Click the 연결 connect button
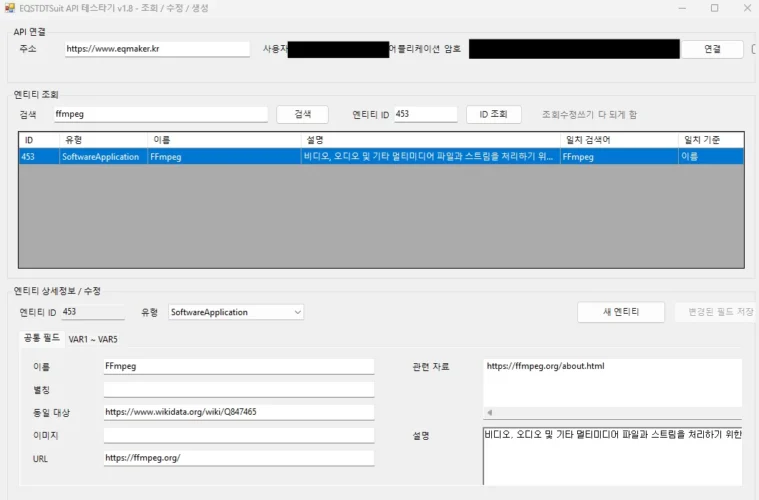Image resolution: width=759 pixels, height=500 pixels. [712, 49]
